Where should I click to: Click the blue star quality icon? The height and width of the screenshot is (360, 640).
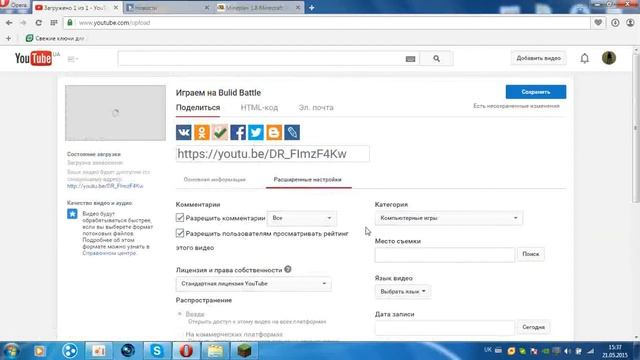[x=72, y=213]
